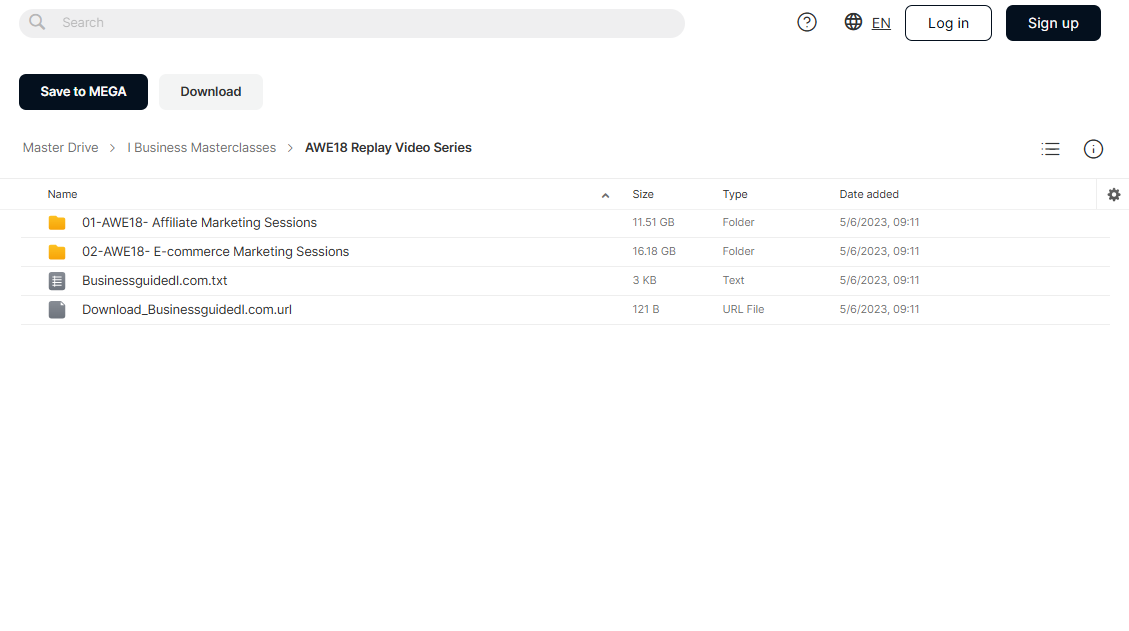Image resolution: width=1129 pixels, height=631 pixels.
Task: Click breadcrumb chevron after Master Drive
Action: tap(112, 148)
